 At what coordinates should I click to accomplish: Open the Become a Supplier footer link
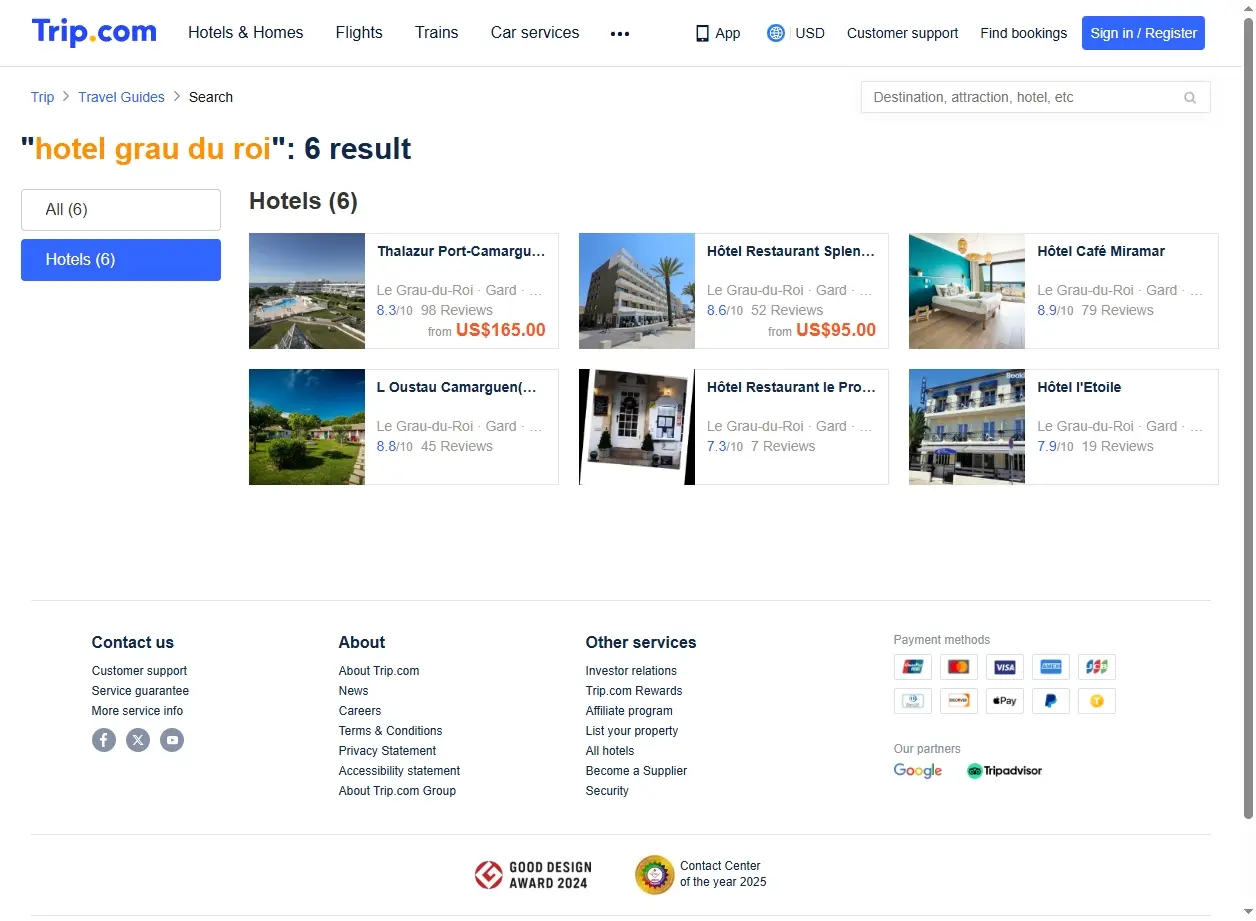[636, 771]
